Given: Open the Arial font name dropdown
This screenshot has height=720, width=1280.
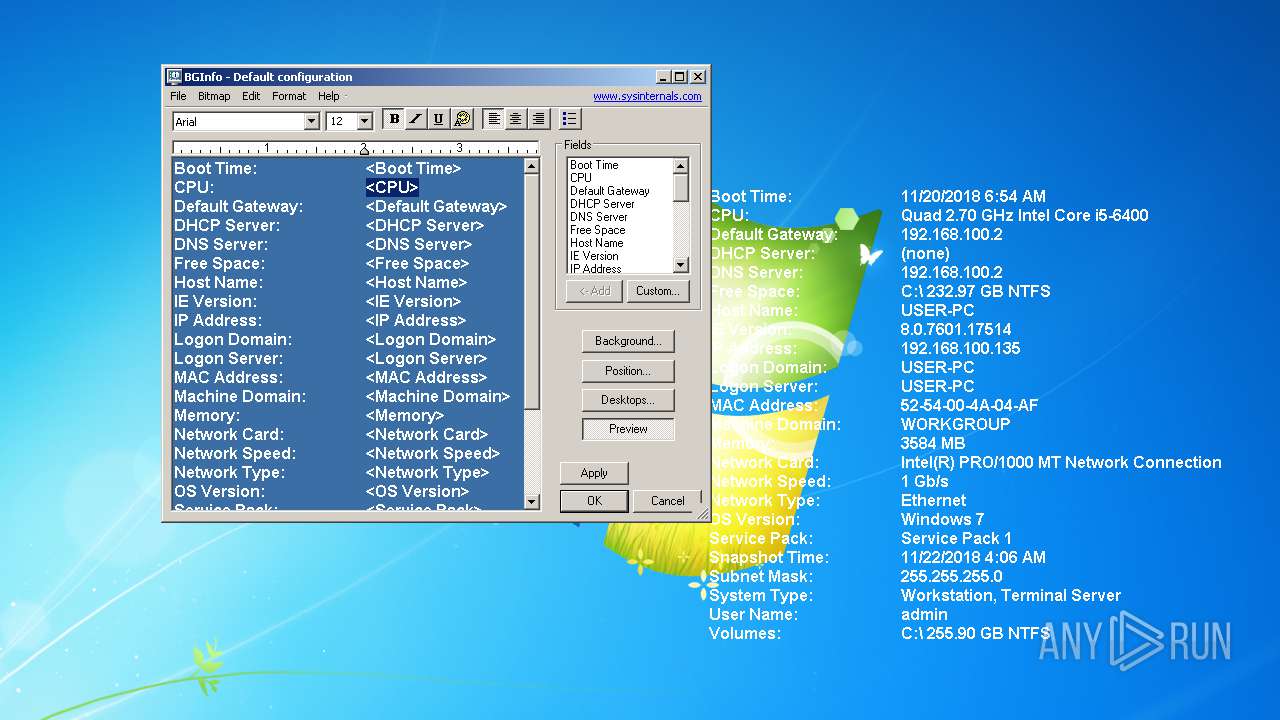Looking at the screenshot, I should click(x=311, y=121).
